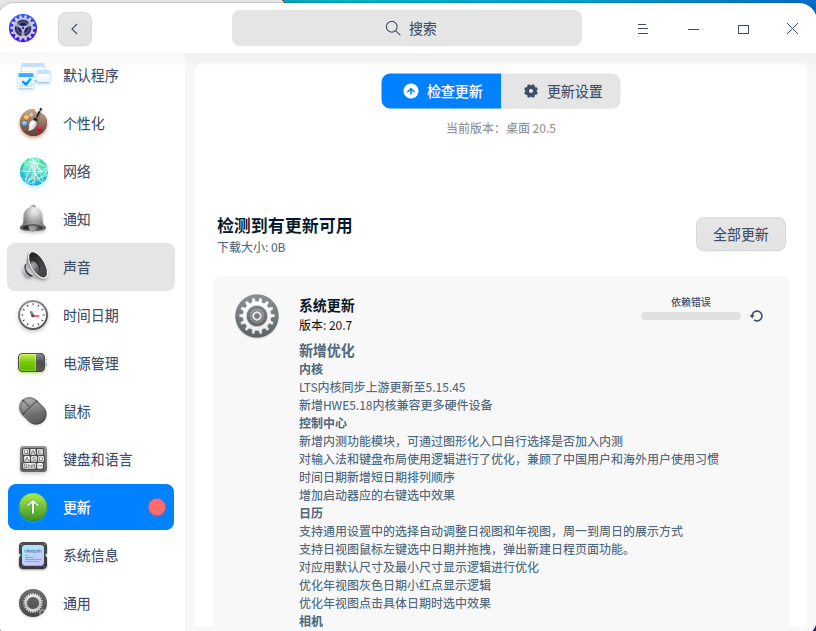Retry the update via refresh icon
The height and width of the screenshot is (631, 816).
[x=757, y=316]
